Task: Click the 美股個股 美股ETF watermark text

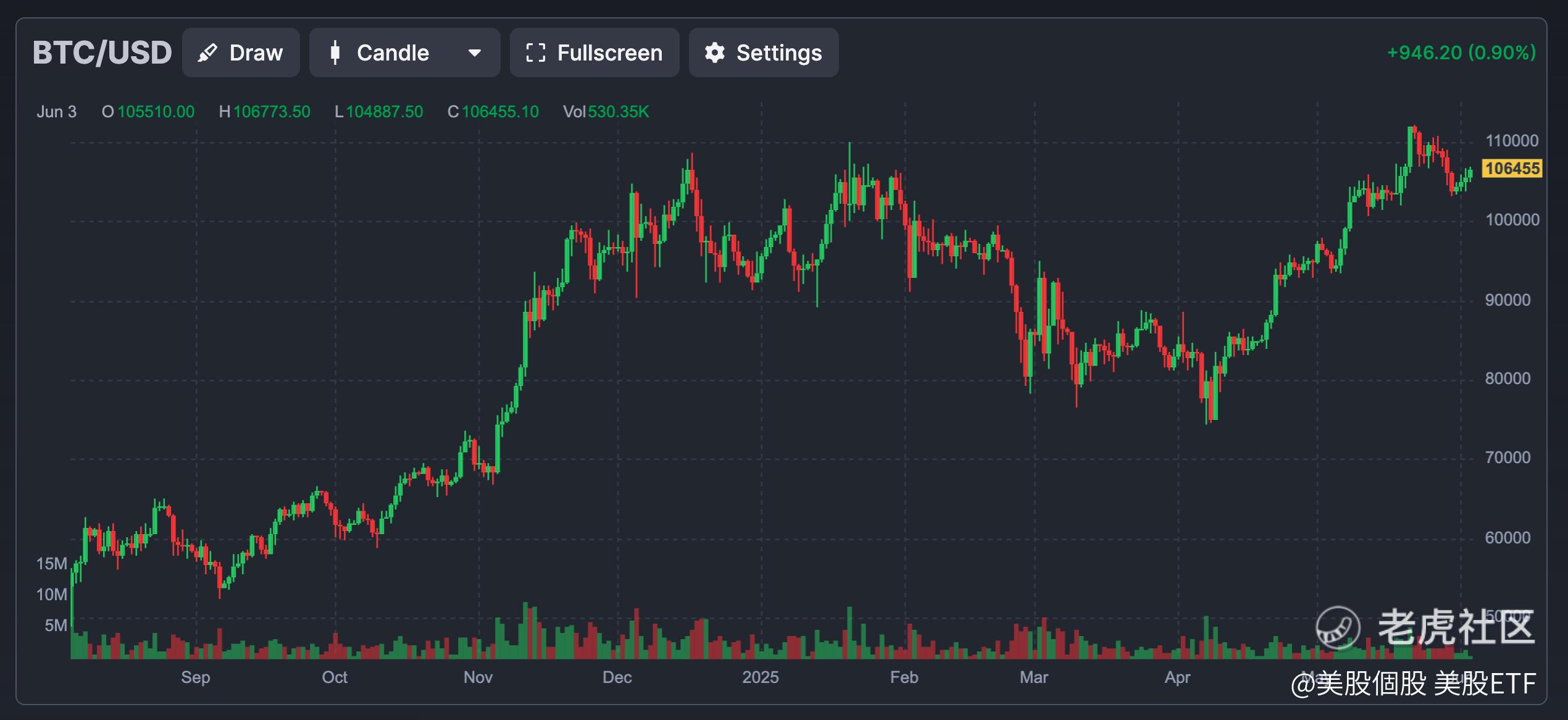Action: [1413, 684]
